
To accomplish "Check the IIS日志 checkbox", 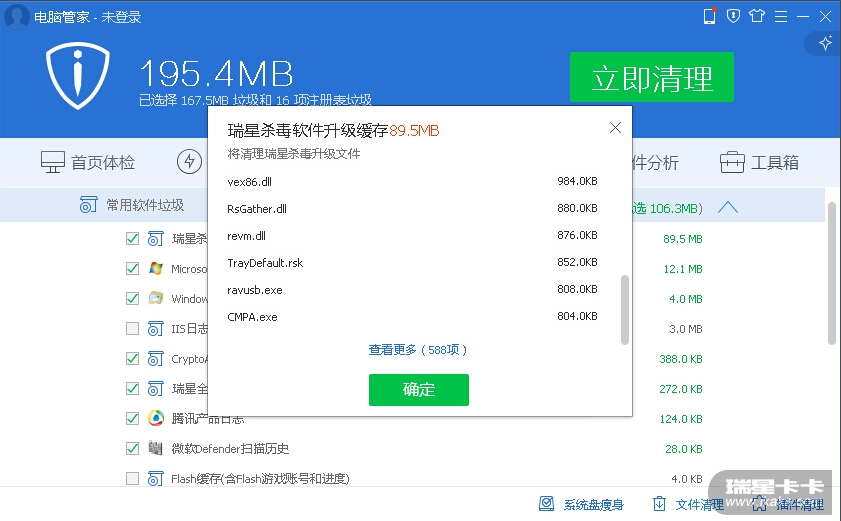I will point(132,328).
